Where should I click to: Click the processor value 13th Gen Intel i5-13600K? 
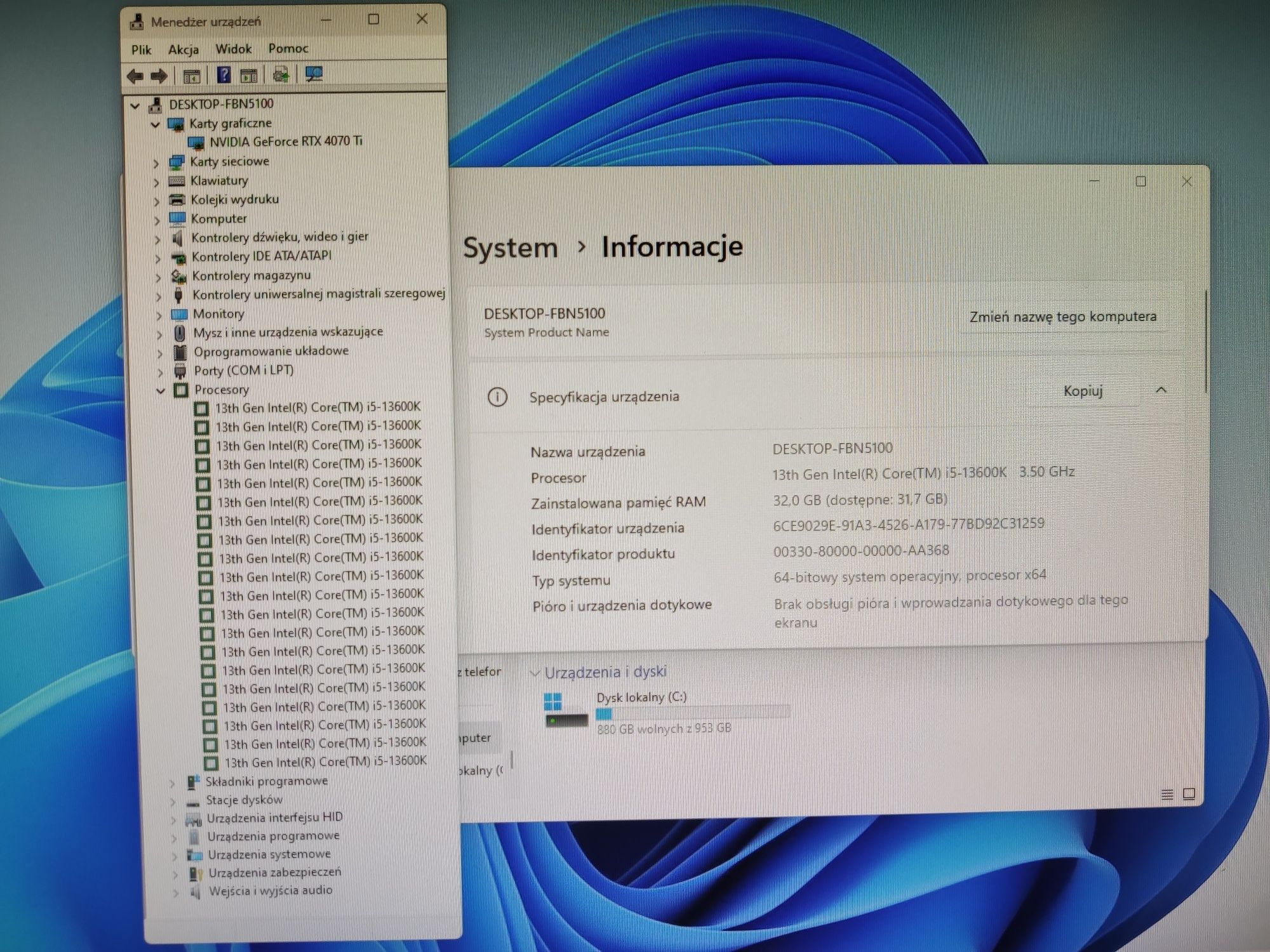pos(890,473)
